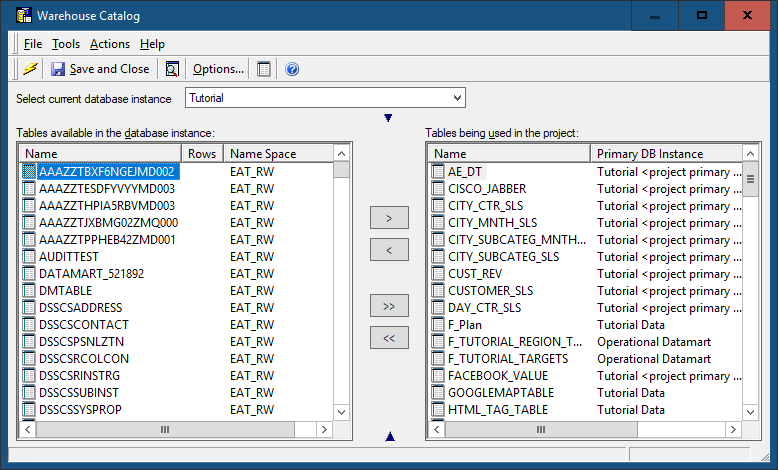Collapse panel using the top down arrow
Screen dimensions: 778x470
pyautogui.click(x=389, y=118)
